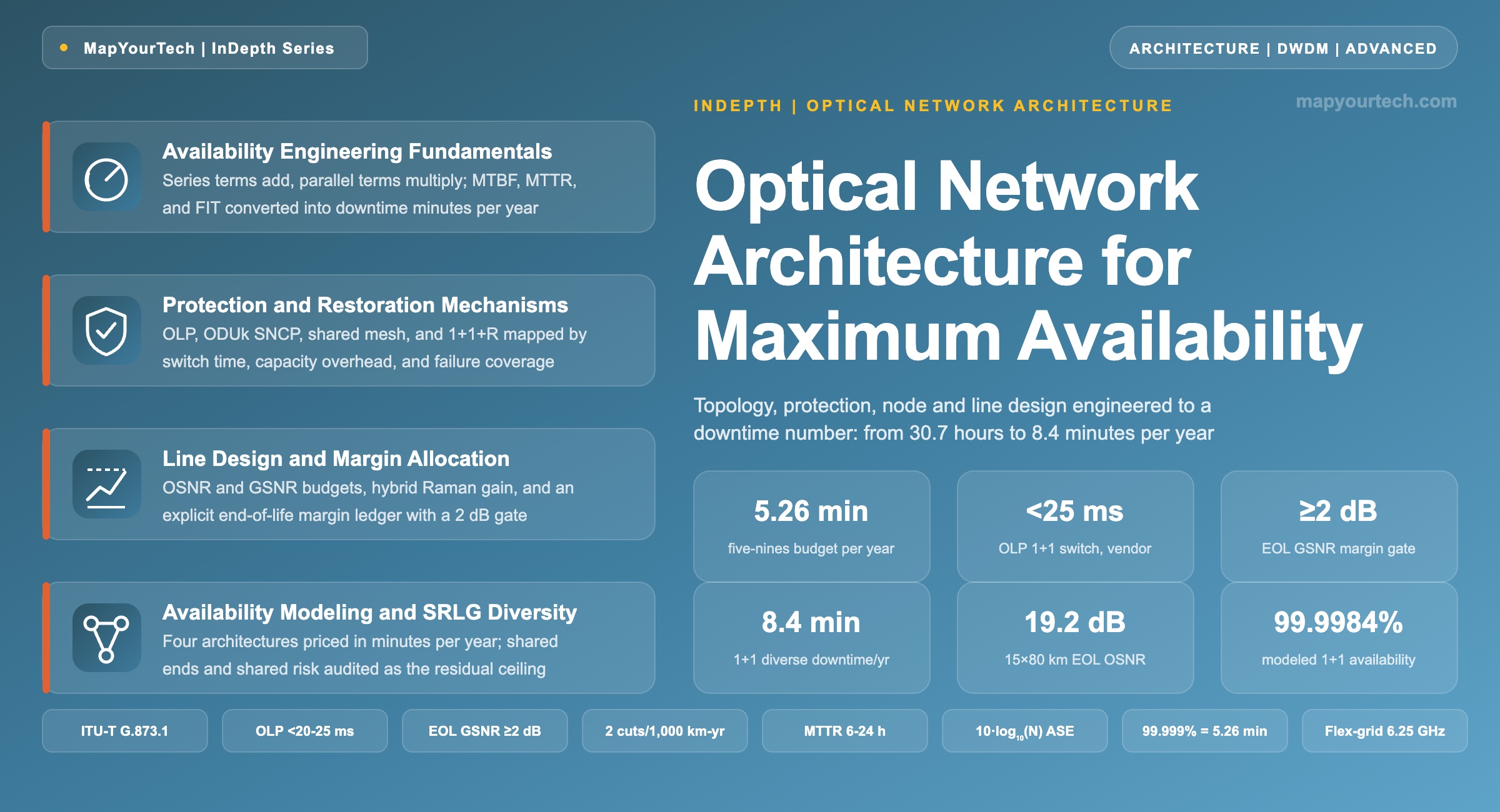The width and height of the screenshot is (1500, 812).
Task: Click the ≥2 dB stat value
Action: pos(1339,511)
